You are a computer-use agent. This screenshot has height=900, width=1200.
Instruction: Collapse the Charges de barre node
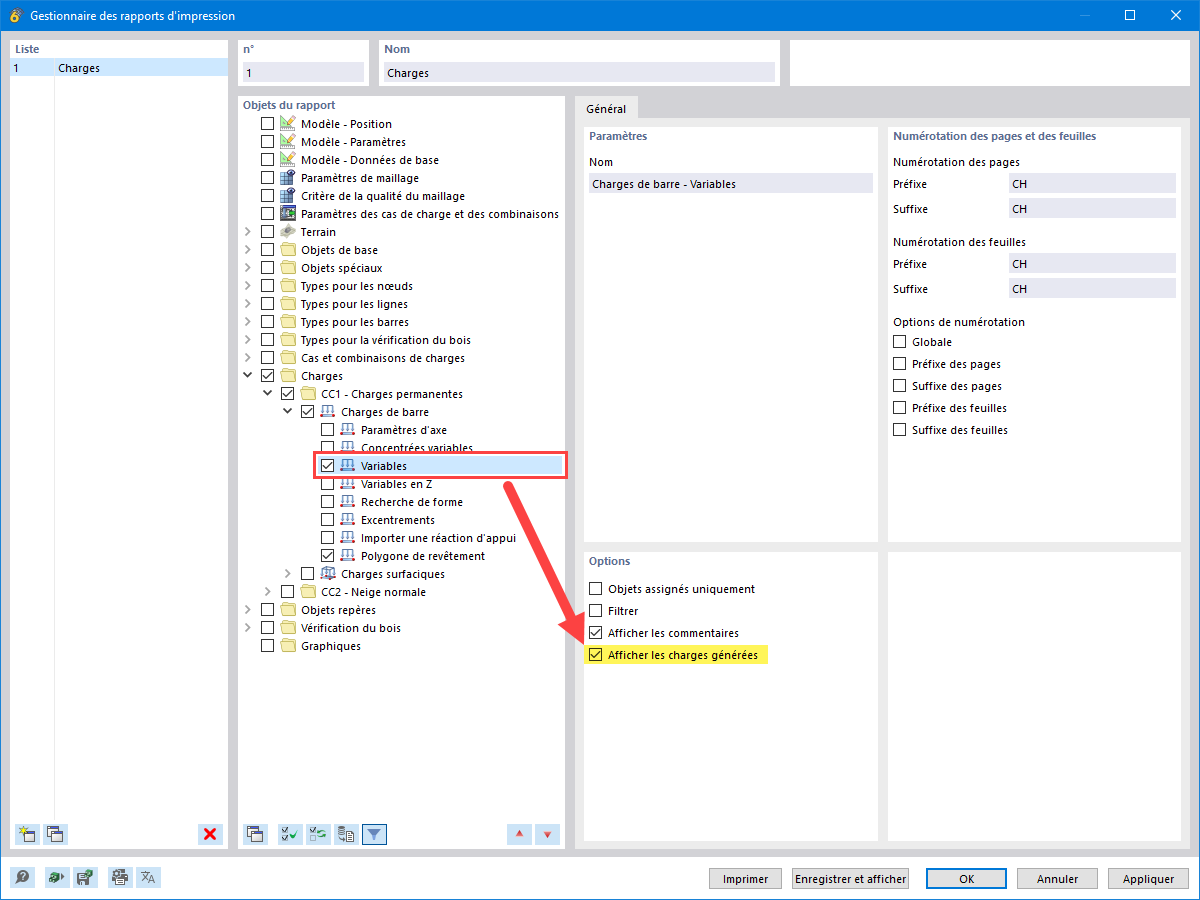288,412
